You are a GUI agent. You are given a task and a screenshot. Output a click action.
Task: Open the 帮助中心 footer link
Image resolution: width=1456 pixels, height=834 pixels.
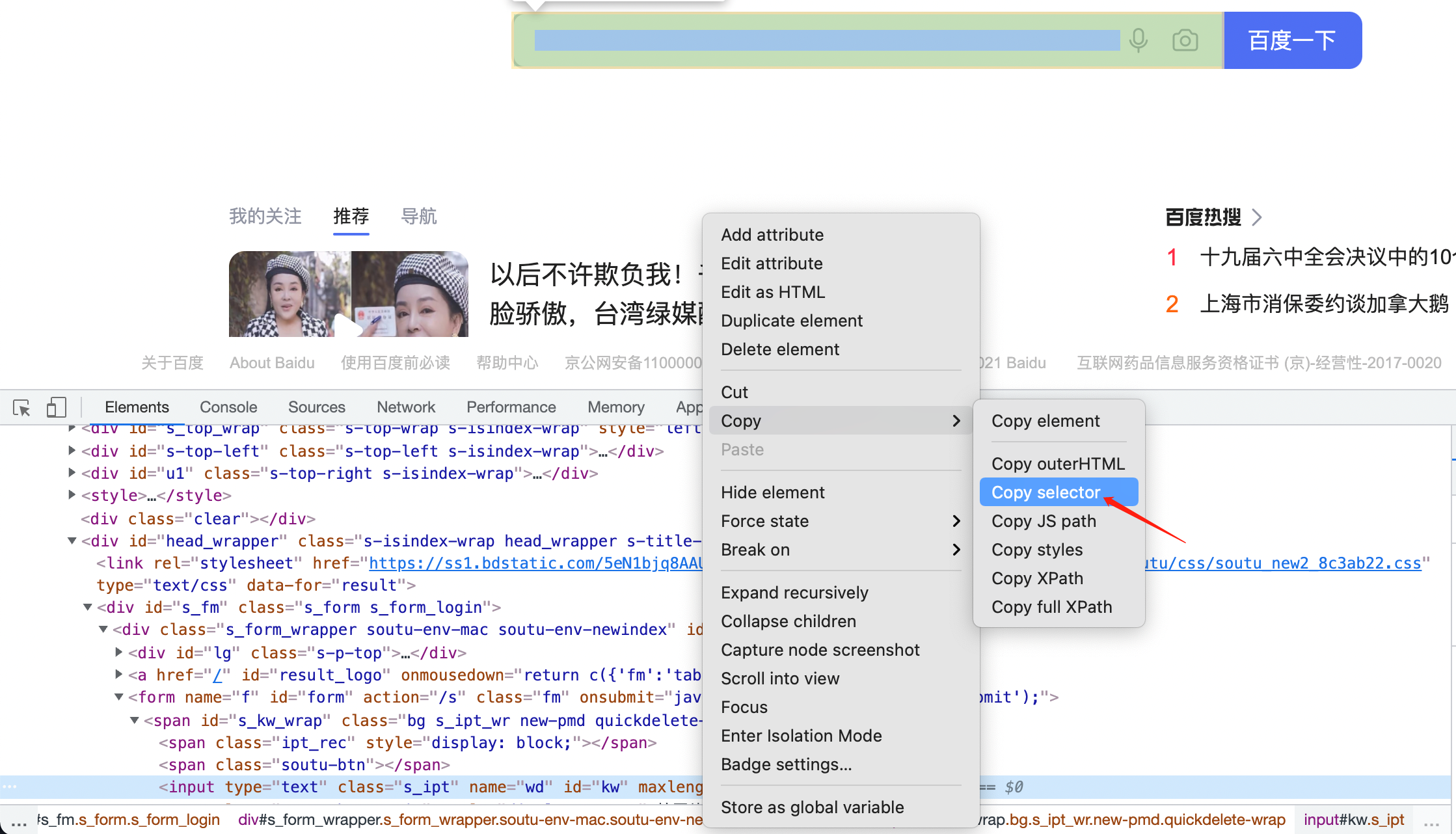(x=507, y=363)
